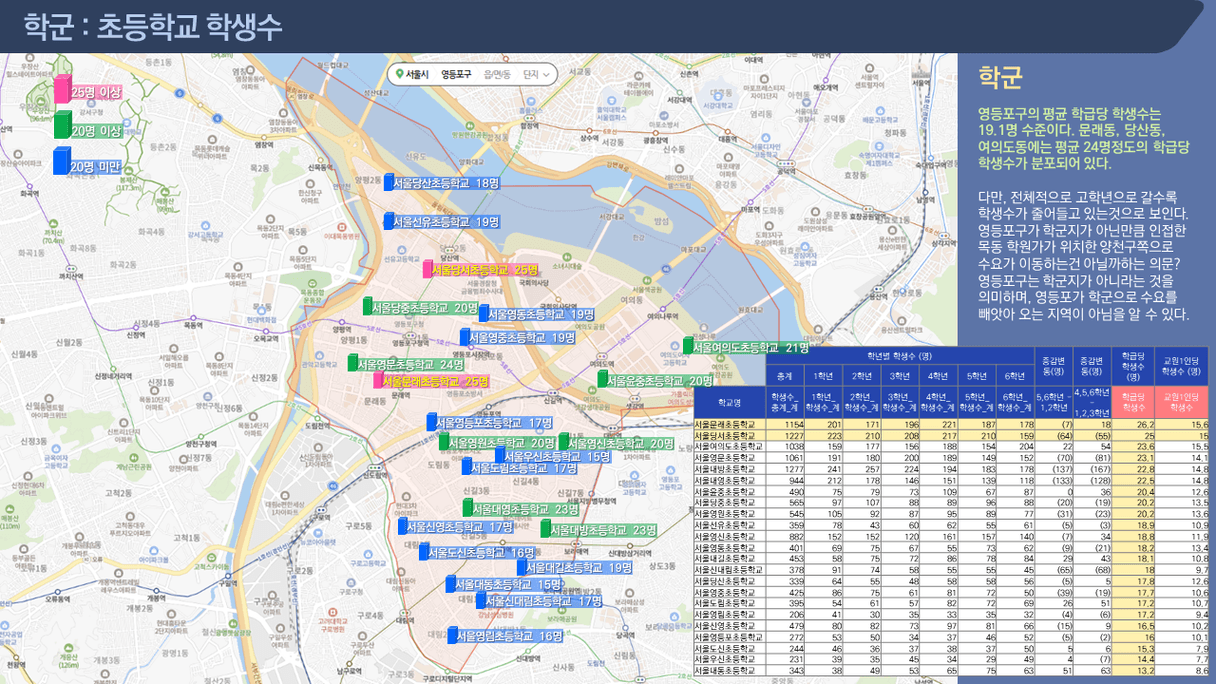The height and width of the screenshot is (684, 1216).
Task: Click the 서울도신초등학교 blue marker icon
Action: pos(424,551)
